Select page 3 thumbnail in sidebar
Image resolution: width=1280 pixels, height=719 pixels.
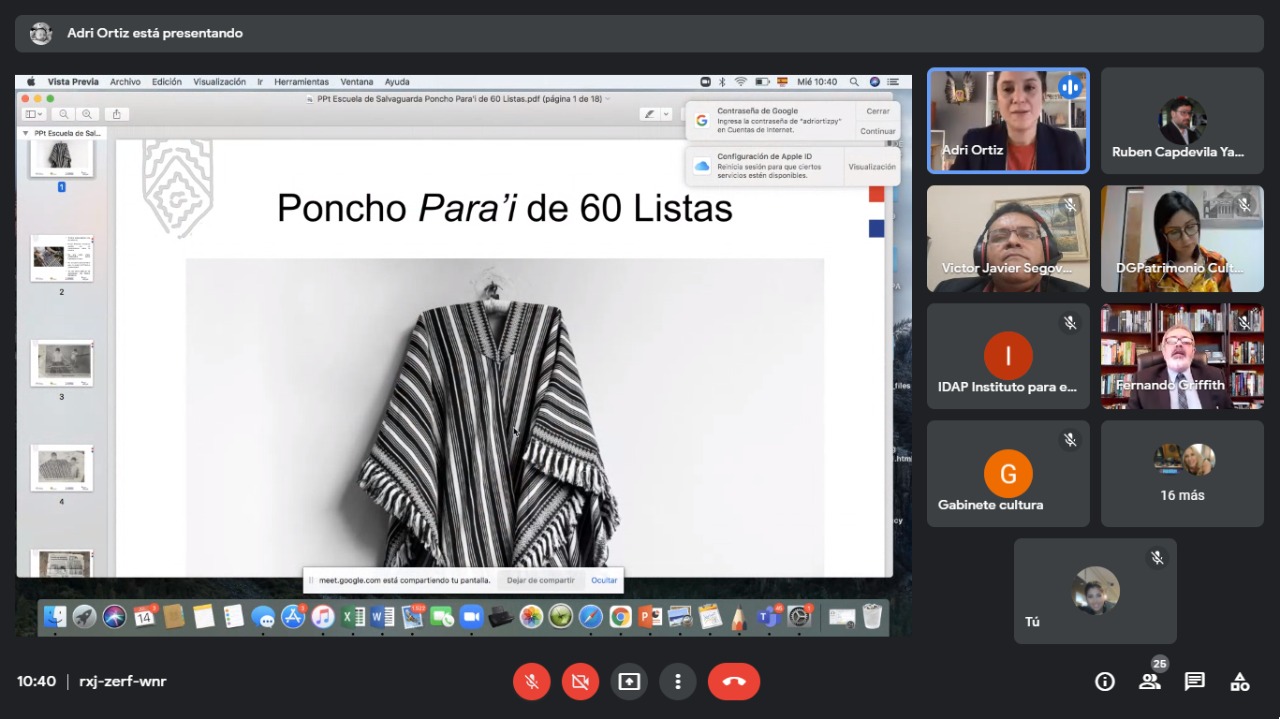(x=62, y=363)
